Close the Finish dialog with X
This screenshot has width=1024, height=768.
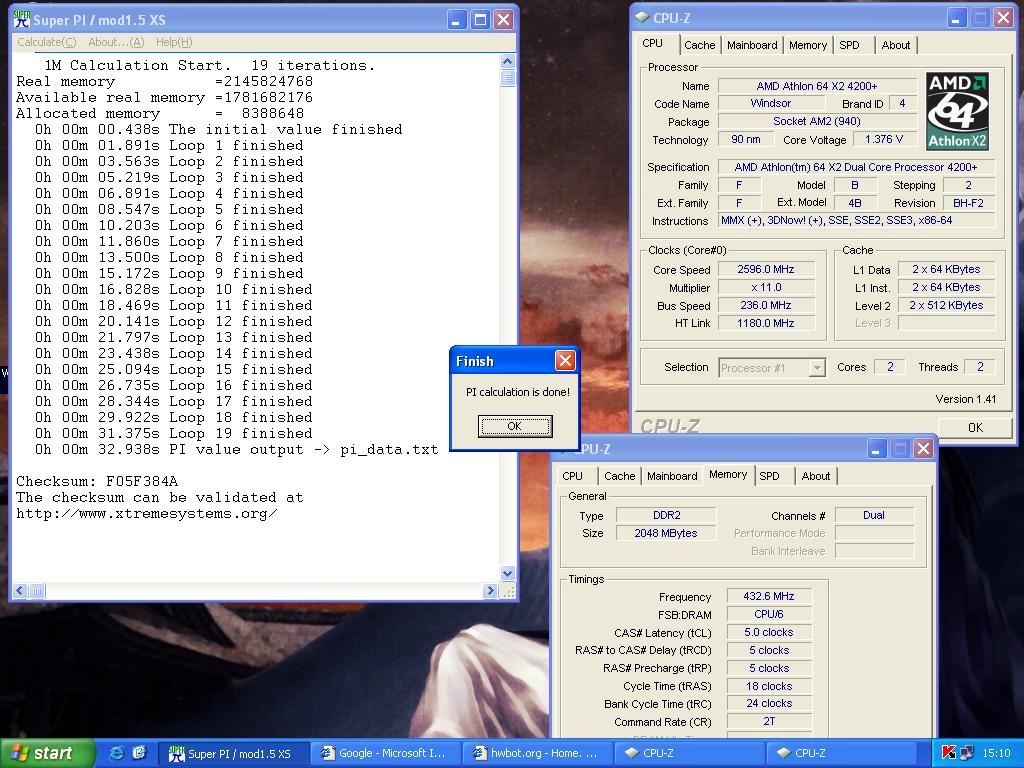565,360
